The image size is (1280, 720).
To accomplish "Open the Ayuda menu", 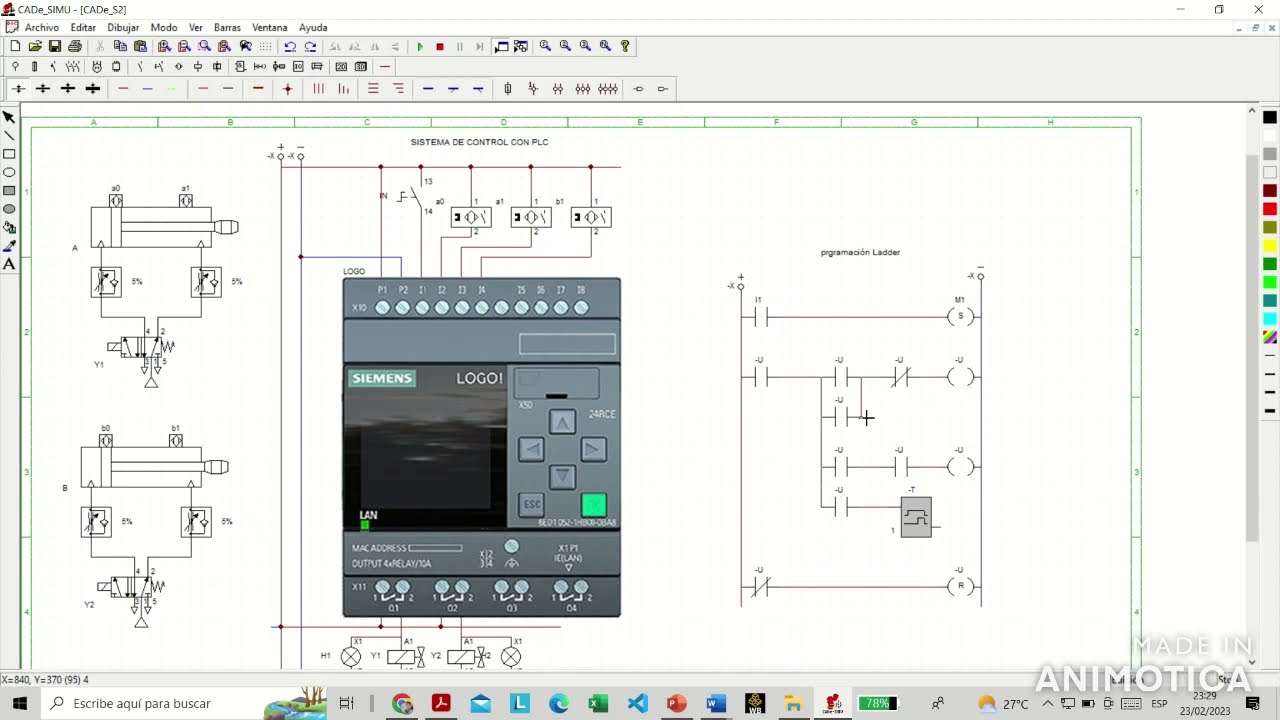I will pos(313,27).
